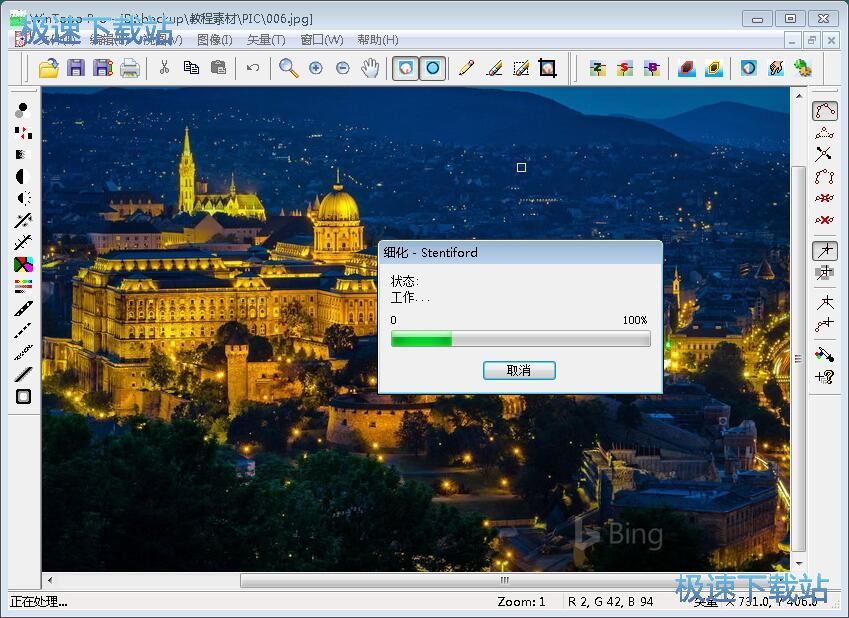Toggle the circle view mode button in toolbar
This screenshot has width=849, height=618.
tap(433, 68)
